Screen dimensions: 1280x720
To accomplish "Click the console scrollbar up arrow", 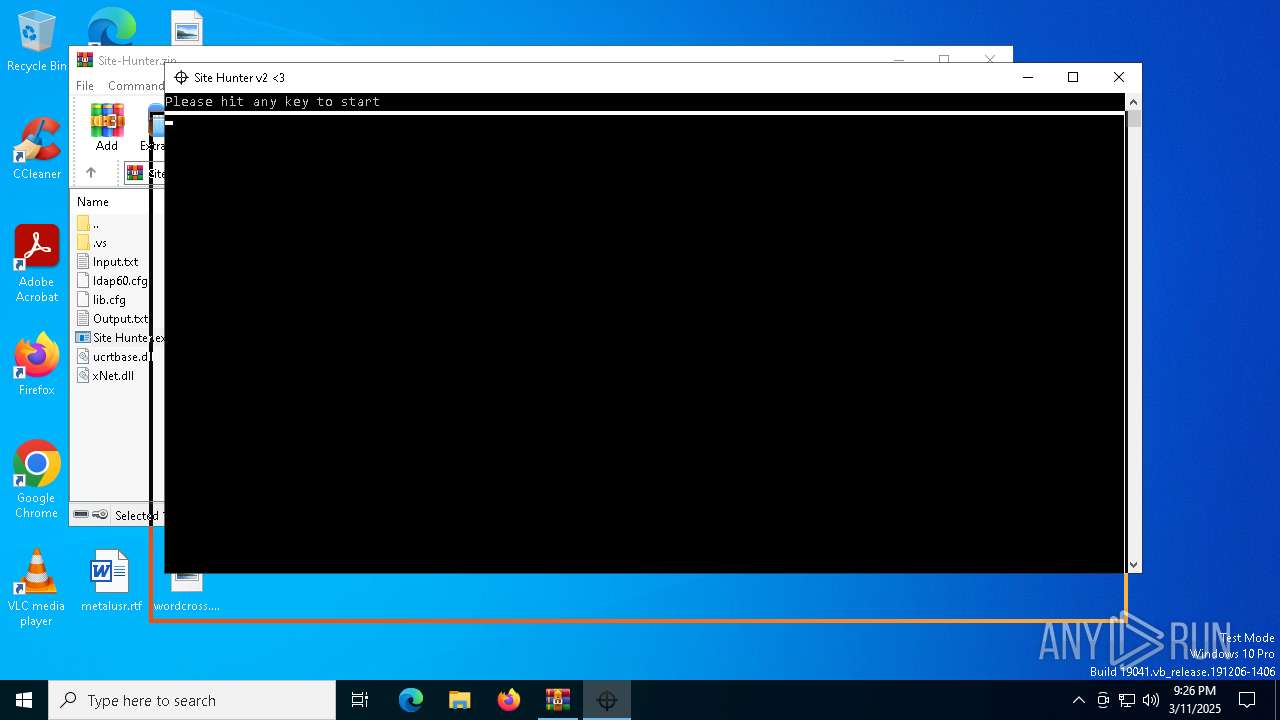I will point(1133,102).
